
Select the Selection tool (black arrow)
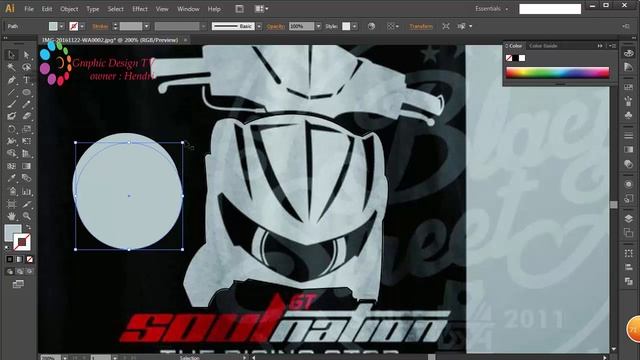click(x=11, y=55)
